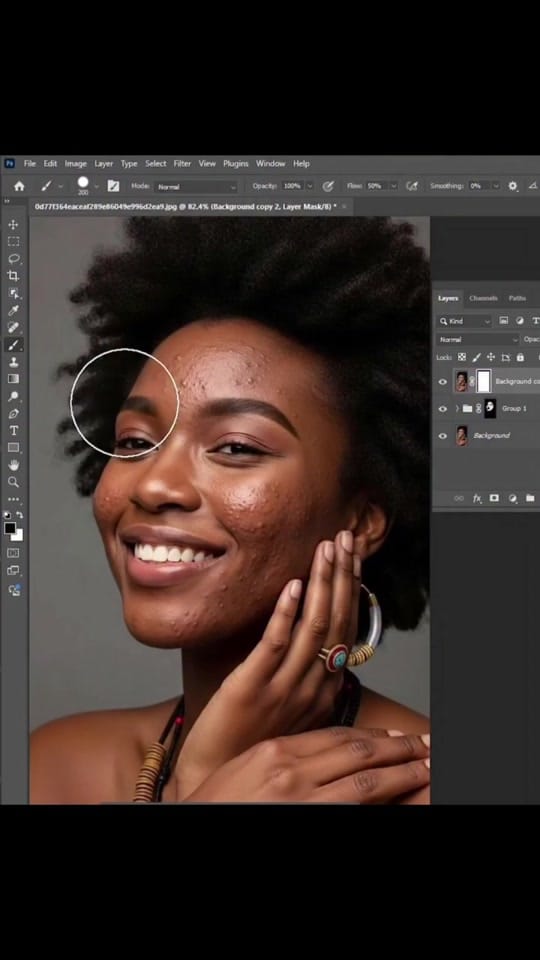Filter layers for pixel layers
The height and width of the screenshot is (960, 540).
tap(503, 321)
